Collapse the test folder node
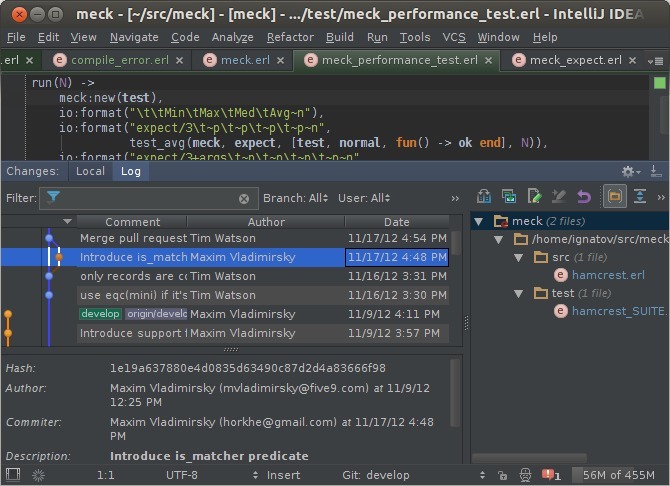Screen dimensions: 670x486 tap(519, 294)
